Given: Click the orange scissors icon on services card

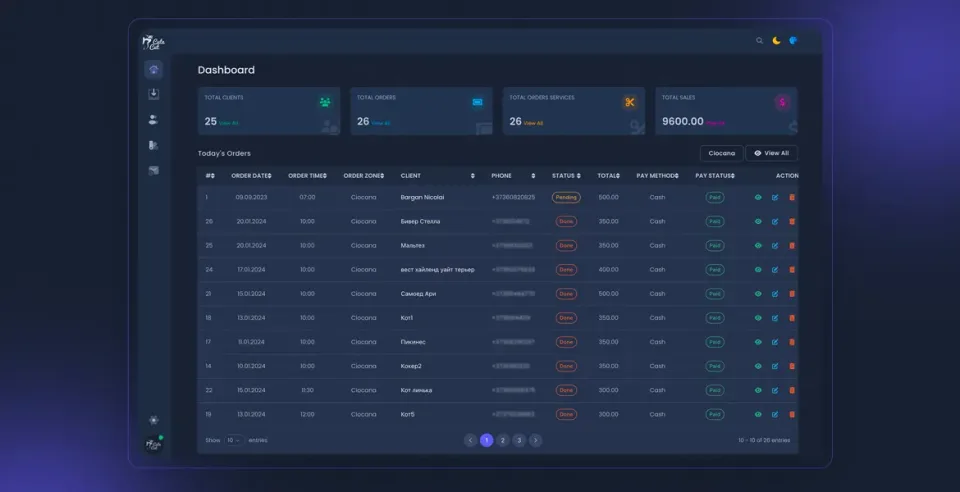Looking at the screenshot, I should 630,102.
